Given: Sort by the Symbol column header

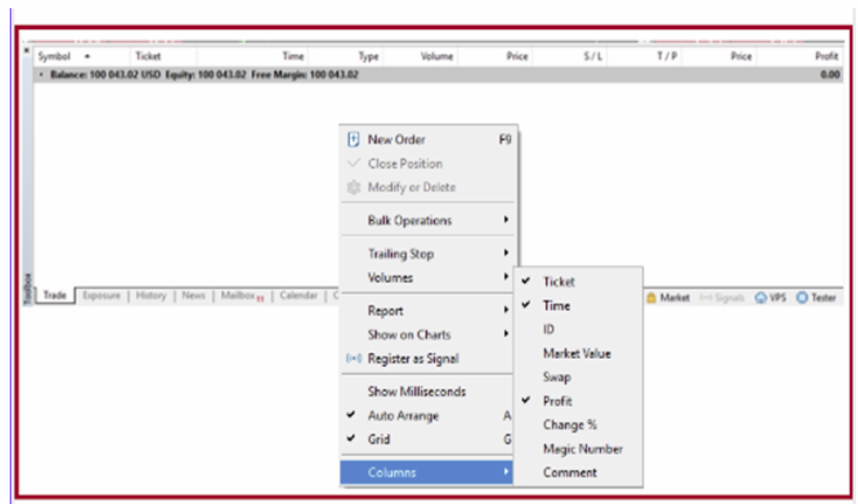Looking at the screenshot, I should tap(54, 57).
